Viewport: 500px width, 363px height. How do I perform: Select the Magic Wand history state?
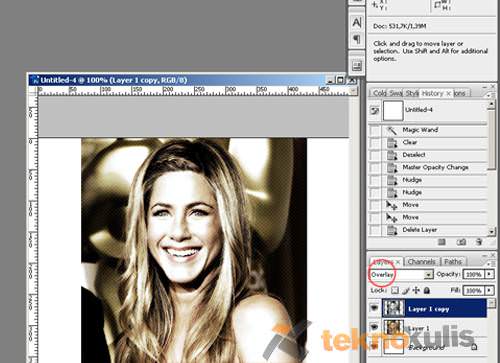tap(435, 130)
